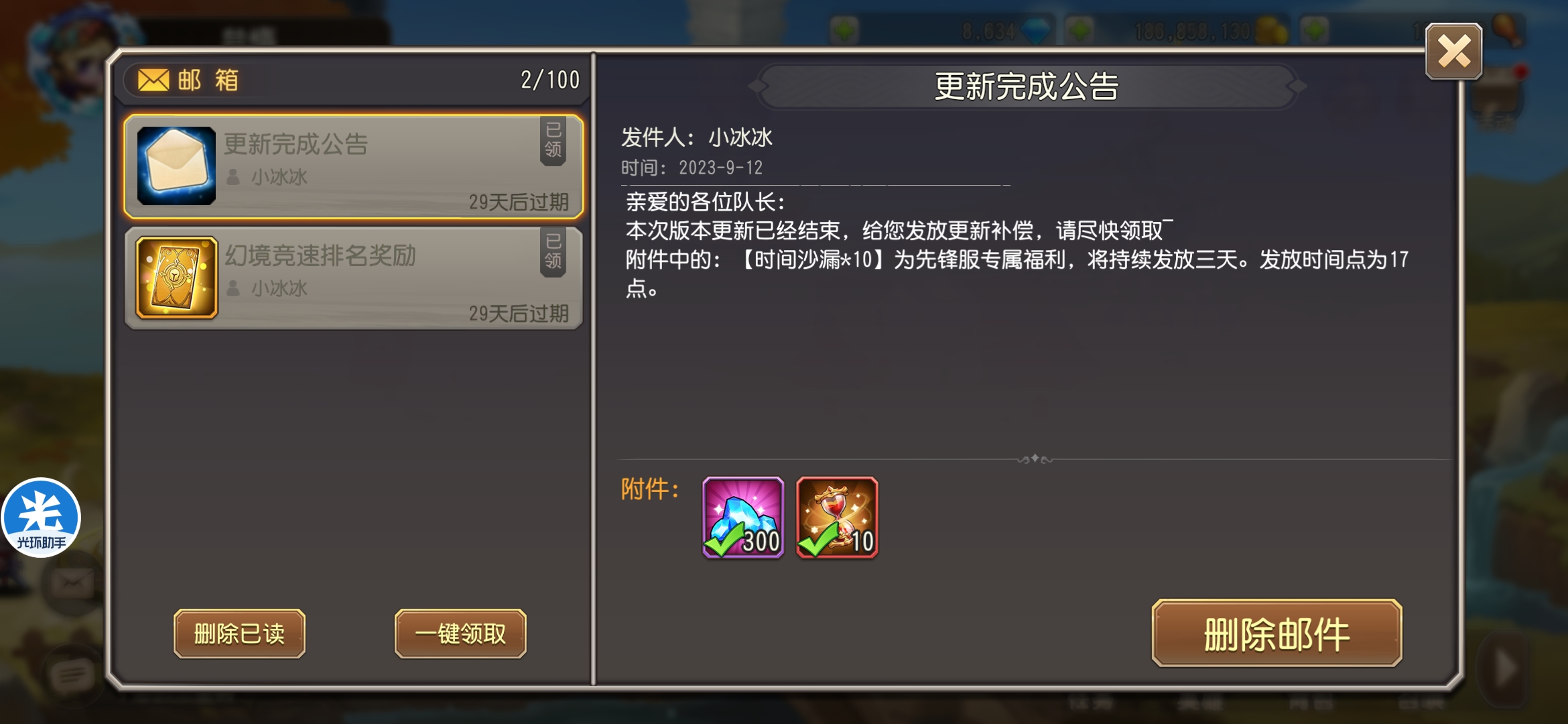The width and height of the screenshot is (1568, 724).
Task: Select the 幻境竞速排名奖励 mail entry
Action: [x=354, y=278]
